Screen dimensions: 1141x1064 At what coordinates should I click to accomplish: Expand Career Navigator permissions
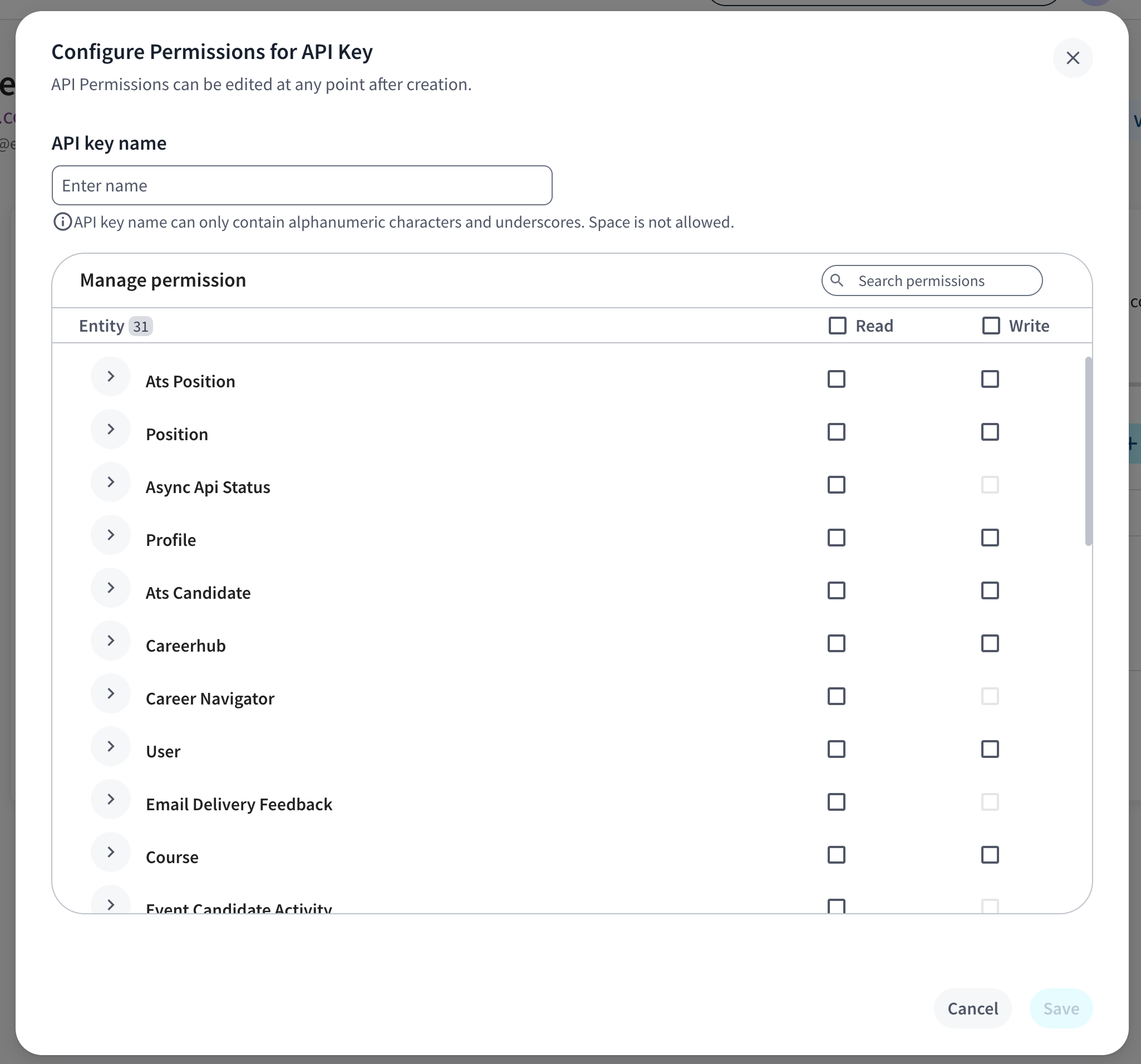tap(111, 693)
